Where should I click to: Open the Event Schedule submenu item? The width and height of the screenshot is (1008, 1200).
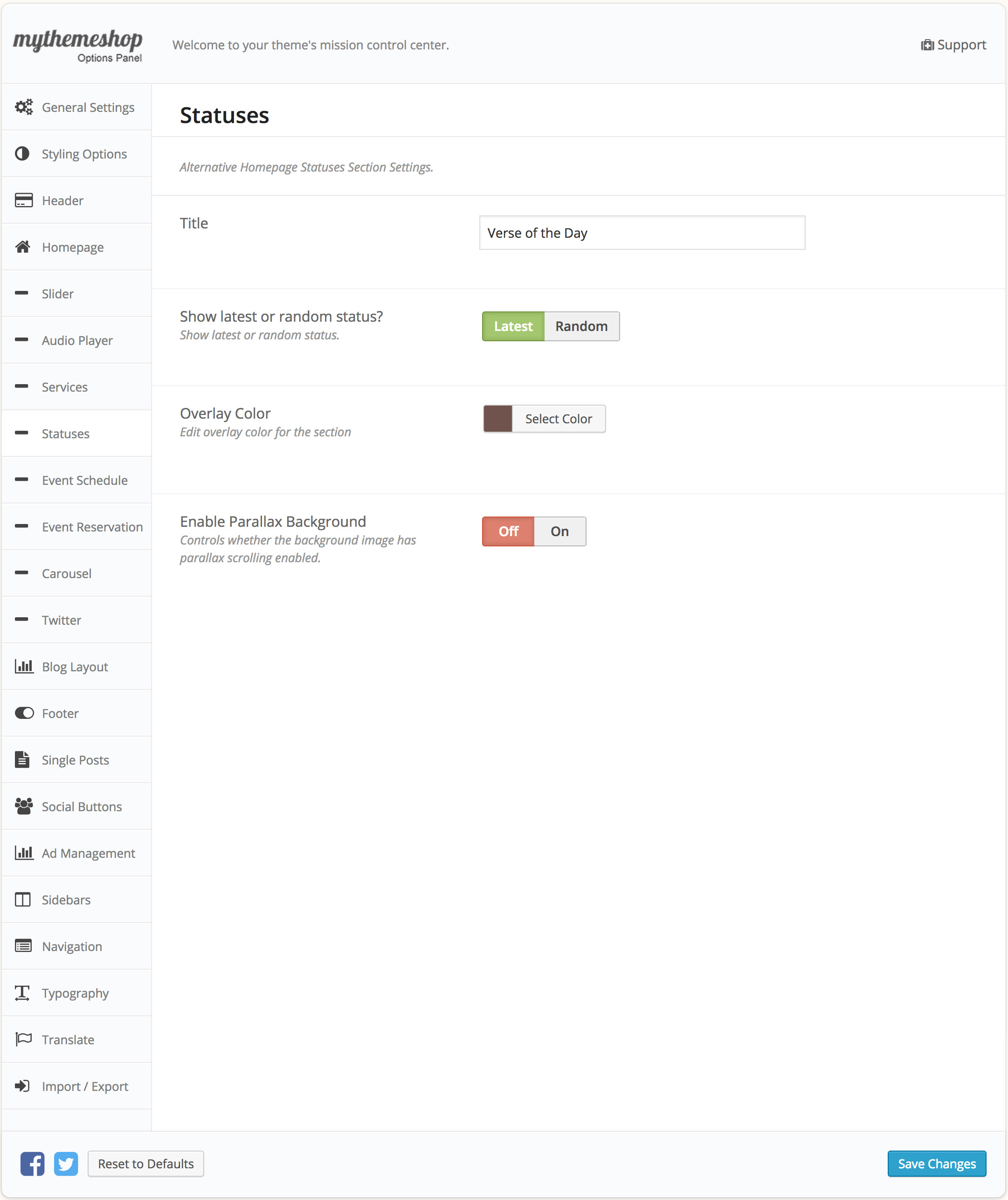click(x=84, y=480)
